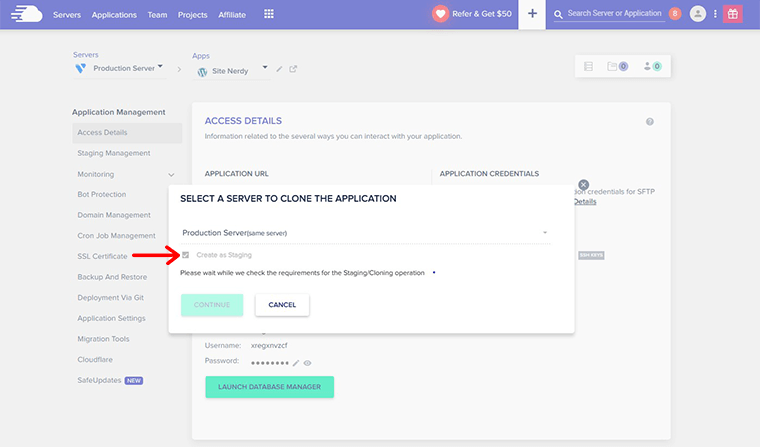Click the team members icon with 0

[x=652, y=66]
